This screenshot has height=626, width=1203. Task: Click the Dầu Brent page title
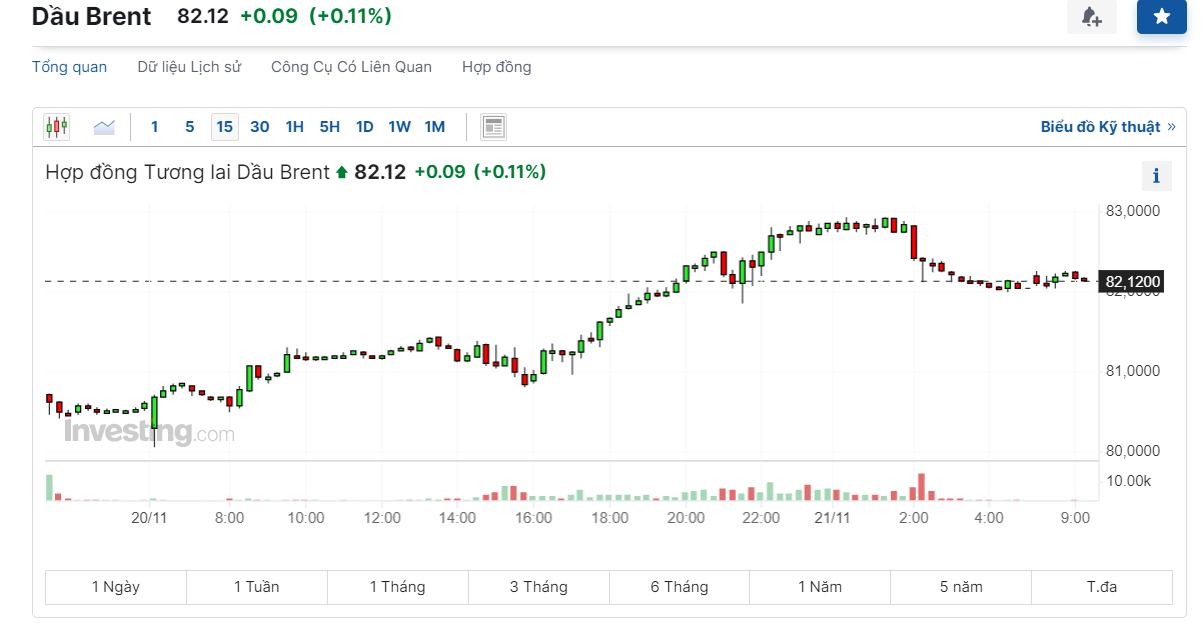tap(92, 16)
